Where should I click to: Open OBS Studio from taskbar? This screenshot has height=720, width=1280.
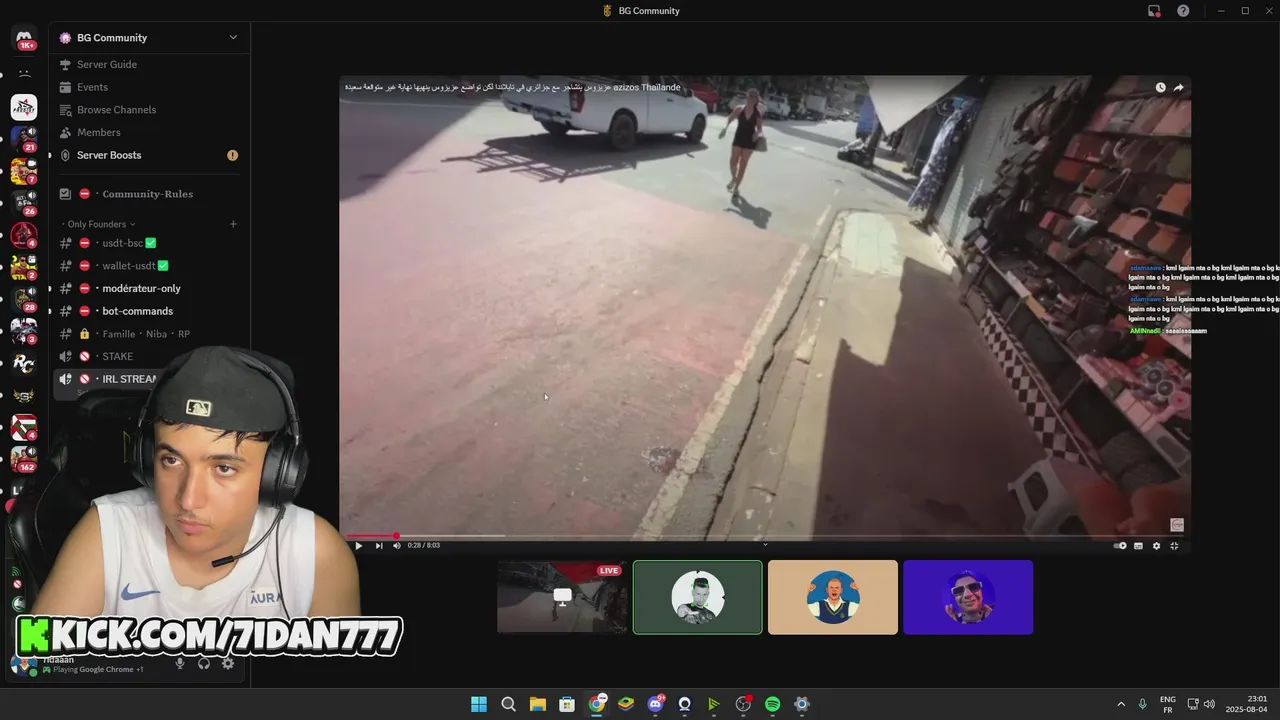pos(743,704)
